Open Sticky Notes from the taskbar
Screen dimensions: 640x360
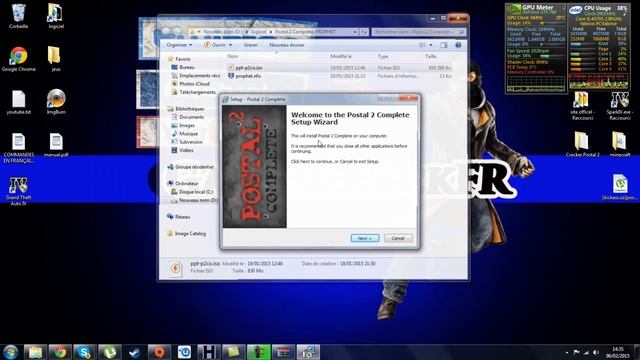pyautogui.click(x=233, y=352)
